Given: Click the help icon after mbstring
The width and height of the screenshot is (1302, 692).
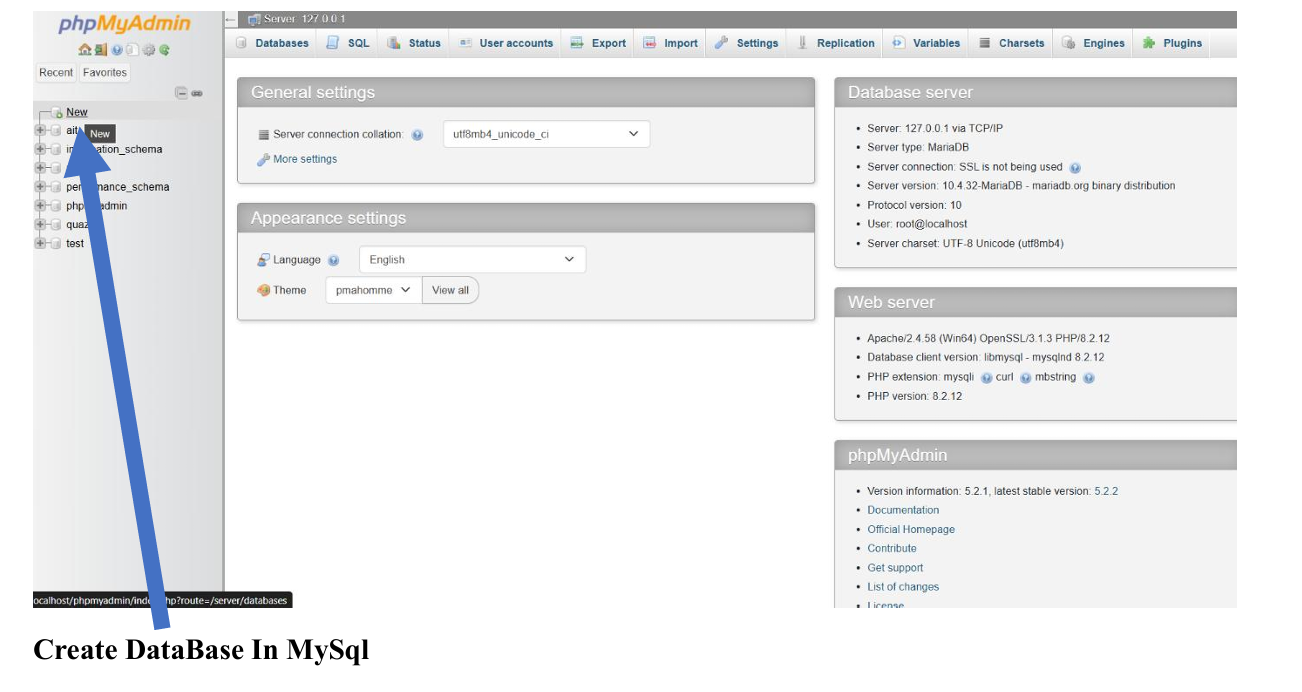Looking at the screenshot, I should pos(1088,378).
